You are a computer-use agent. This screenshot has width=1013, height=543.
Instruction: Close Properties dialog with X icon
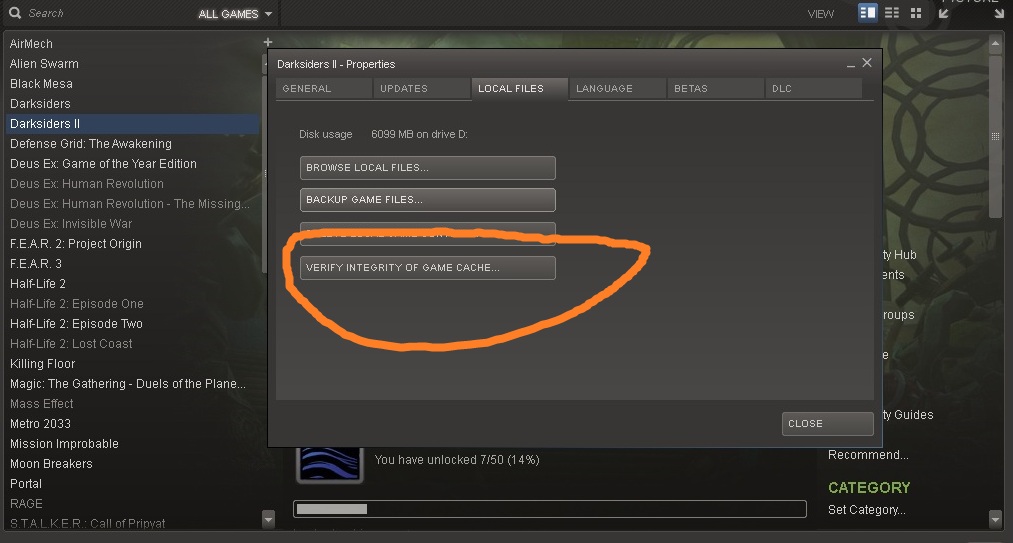[x=867, y=63]
